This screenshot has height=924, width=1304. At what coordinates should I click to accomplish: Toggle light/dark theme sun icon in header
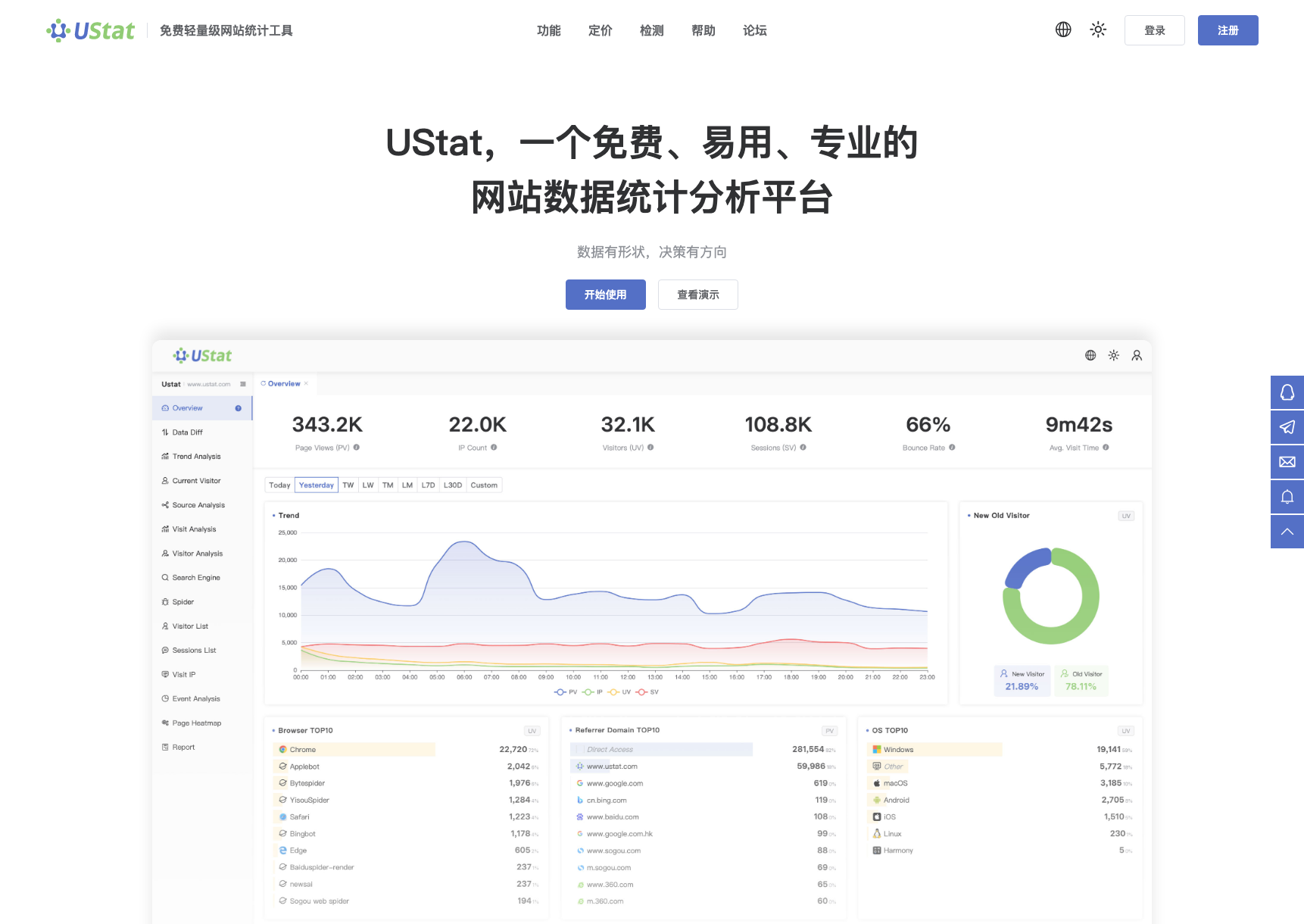pos(1098,30)
